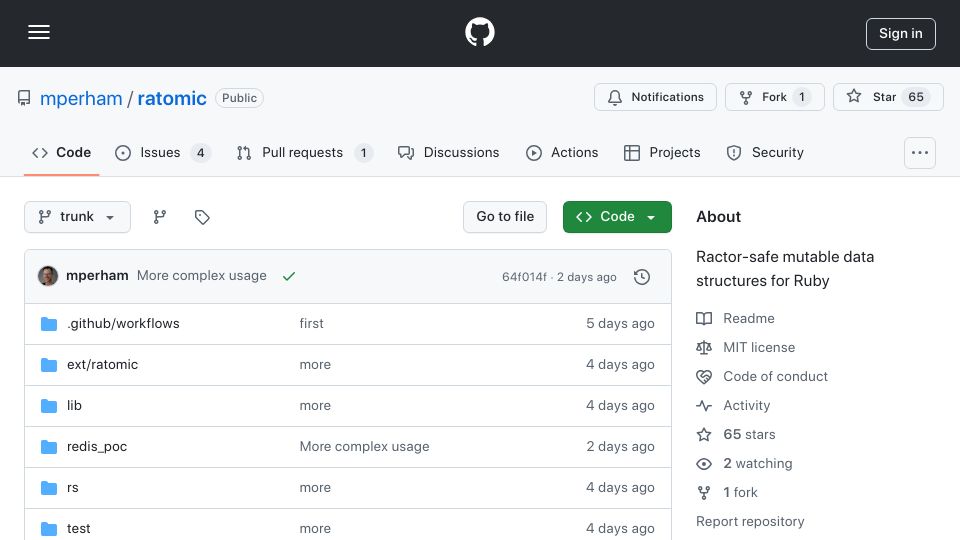Open the .github/workflows folder

(x=123, y=323)
